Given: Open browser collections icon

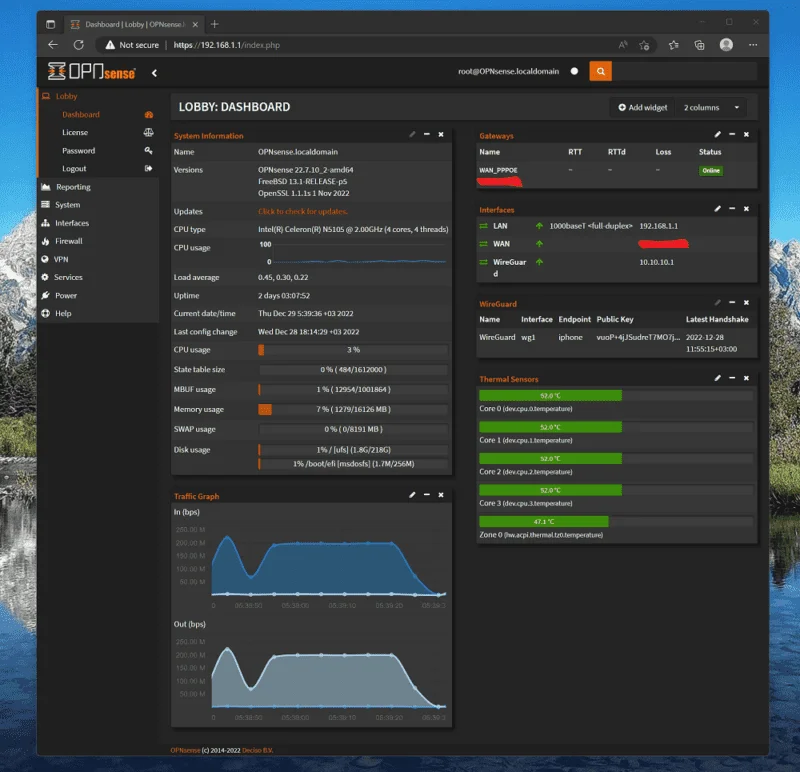Looking at the screenshot, I should [699, 45].
